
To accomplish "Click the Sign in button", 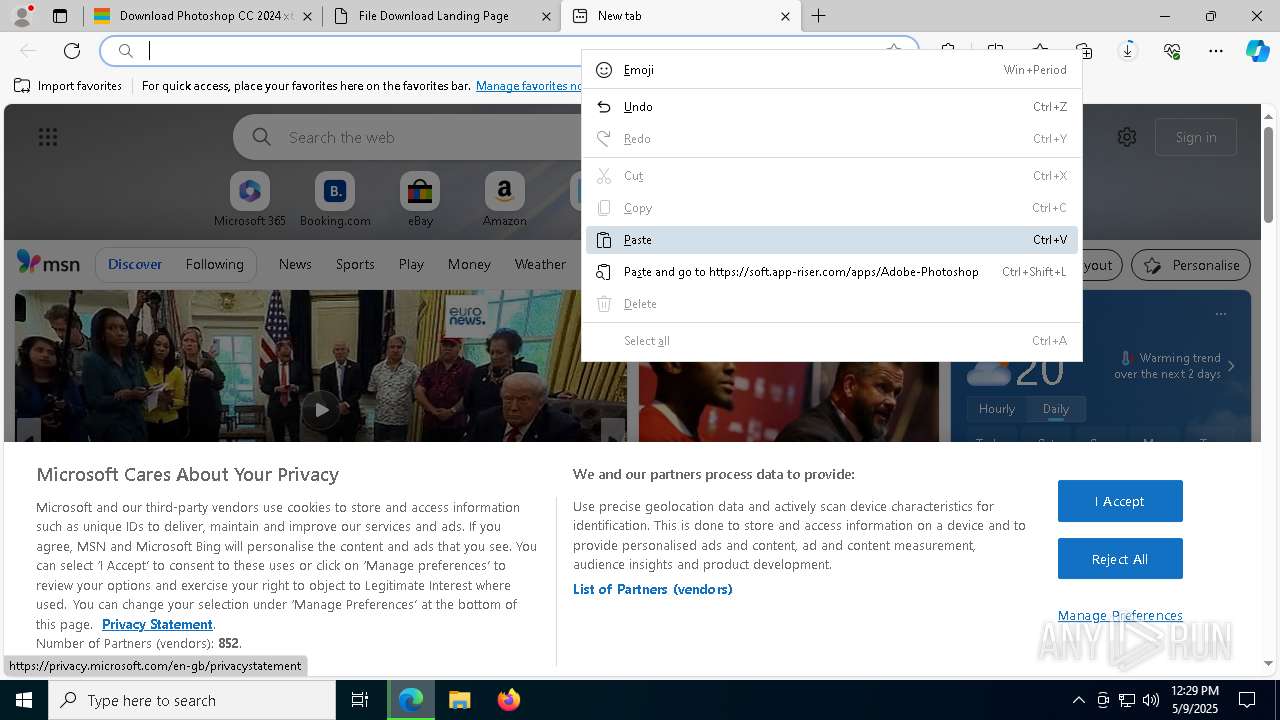I will (x=1196, y=137).
